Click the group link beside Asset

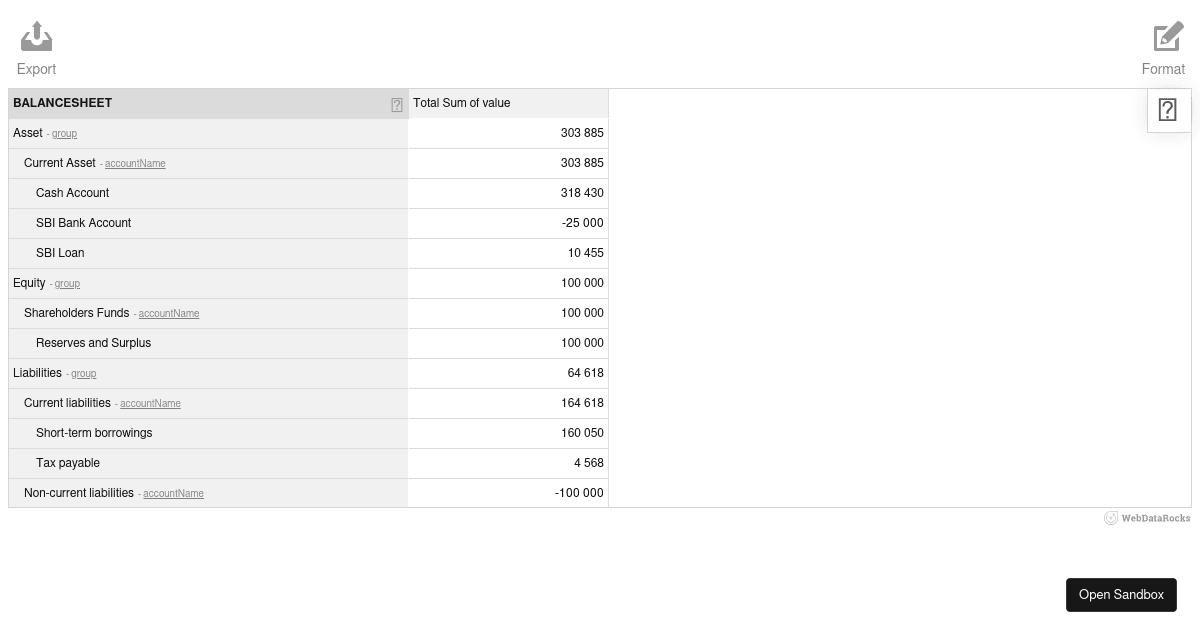[64, 134]
